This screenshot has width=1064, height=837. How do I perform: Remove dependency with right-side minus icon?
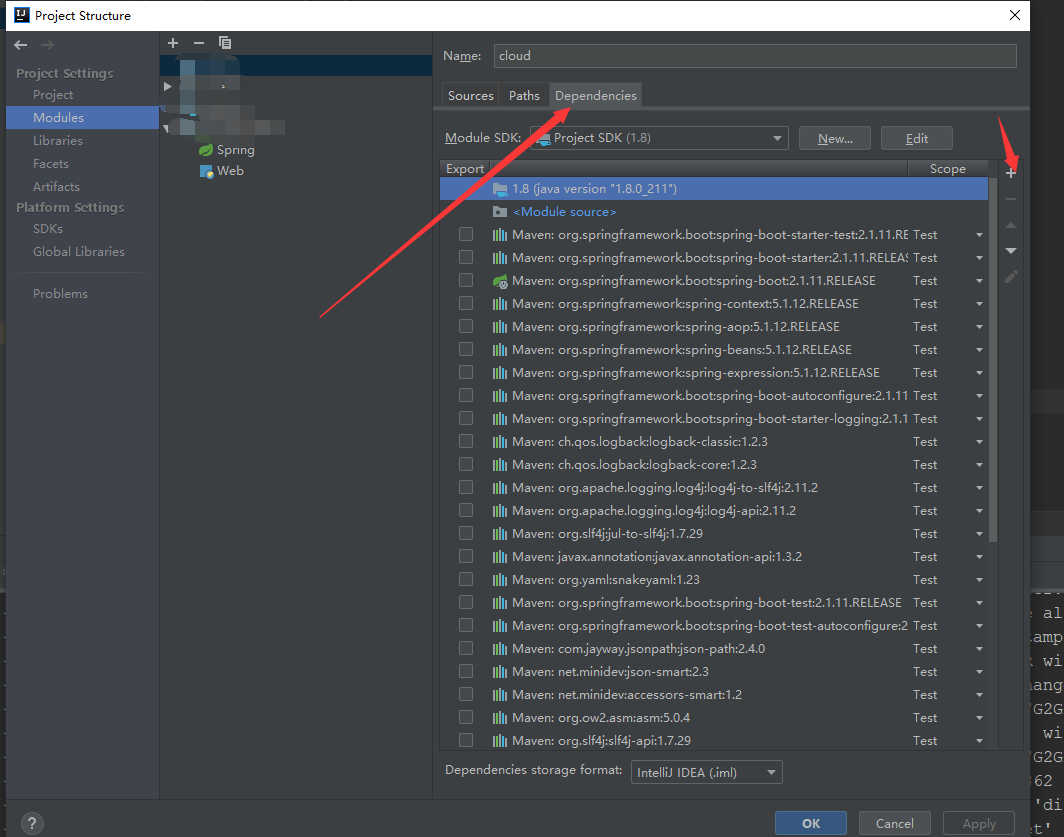point(1010,199)
